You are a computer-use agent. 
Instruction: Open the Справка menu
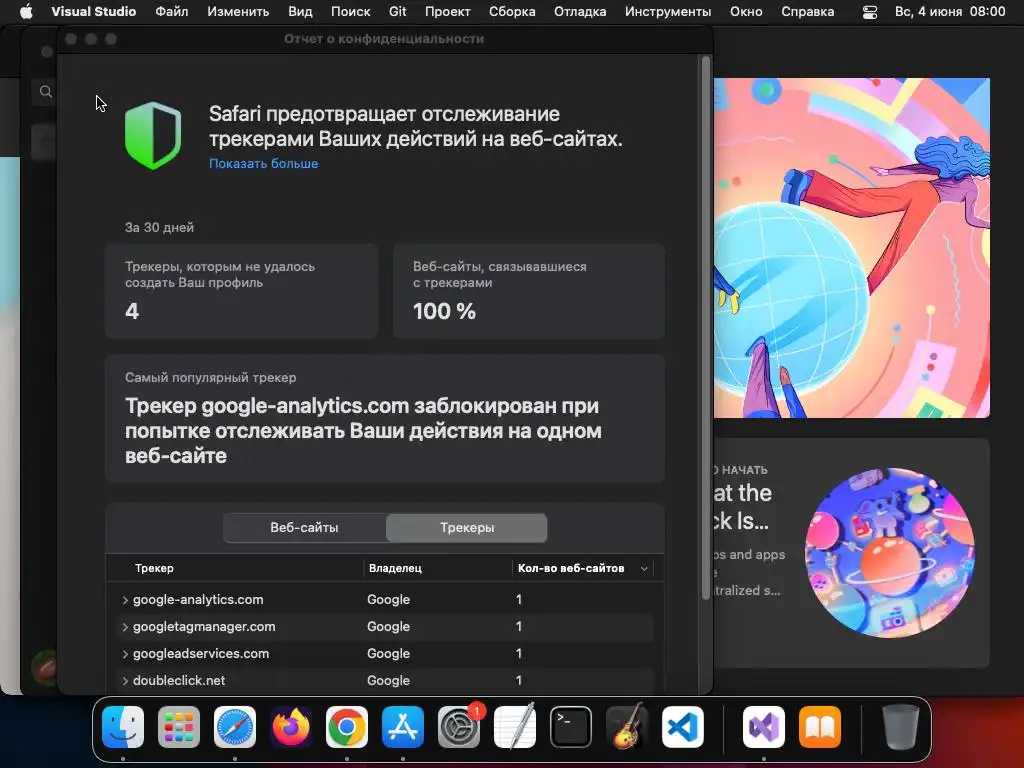coord(808,12)
